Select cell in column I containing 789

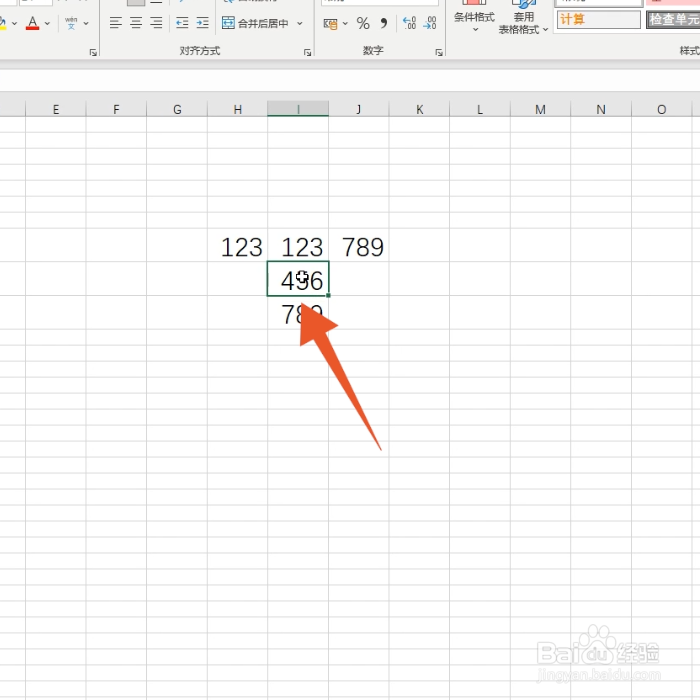point(298,312)
